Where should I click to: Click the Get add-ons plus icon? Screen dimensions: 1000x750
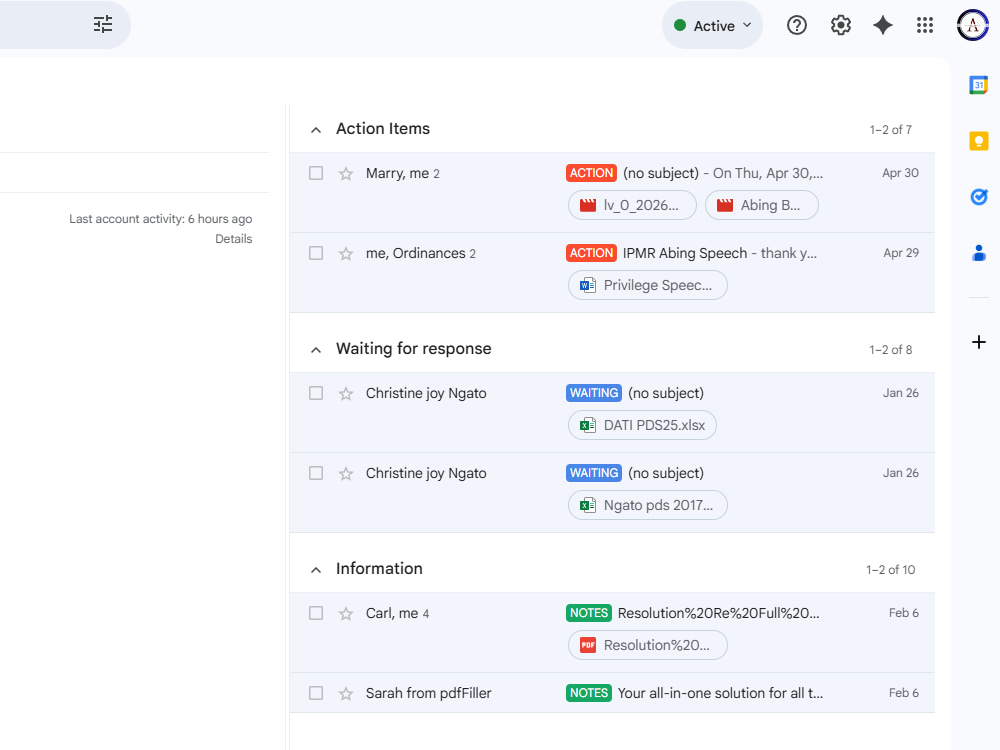[978, 342]
